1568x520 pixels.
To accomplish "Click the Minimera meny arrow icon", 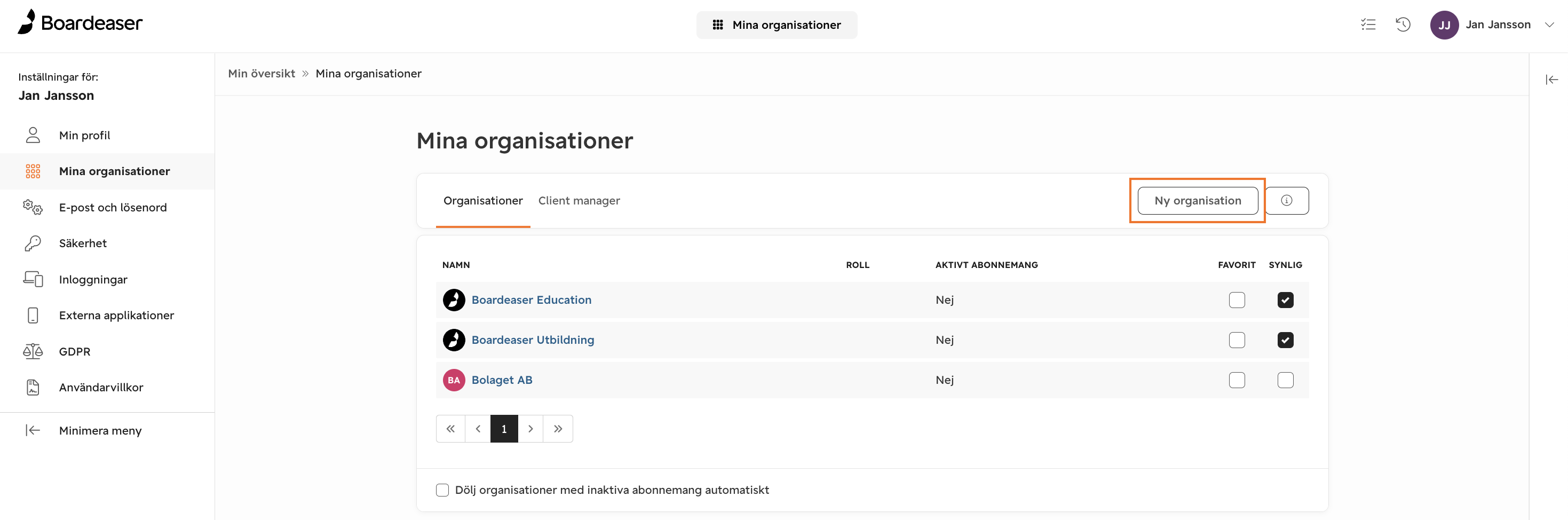I will [33, 430].
